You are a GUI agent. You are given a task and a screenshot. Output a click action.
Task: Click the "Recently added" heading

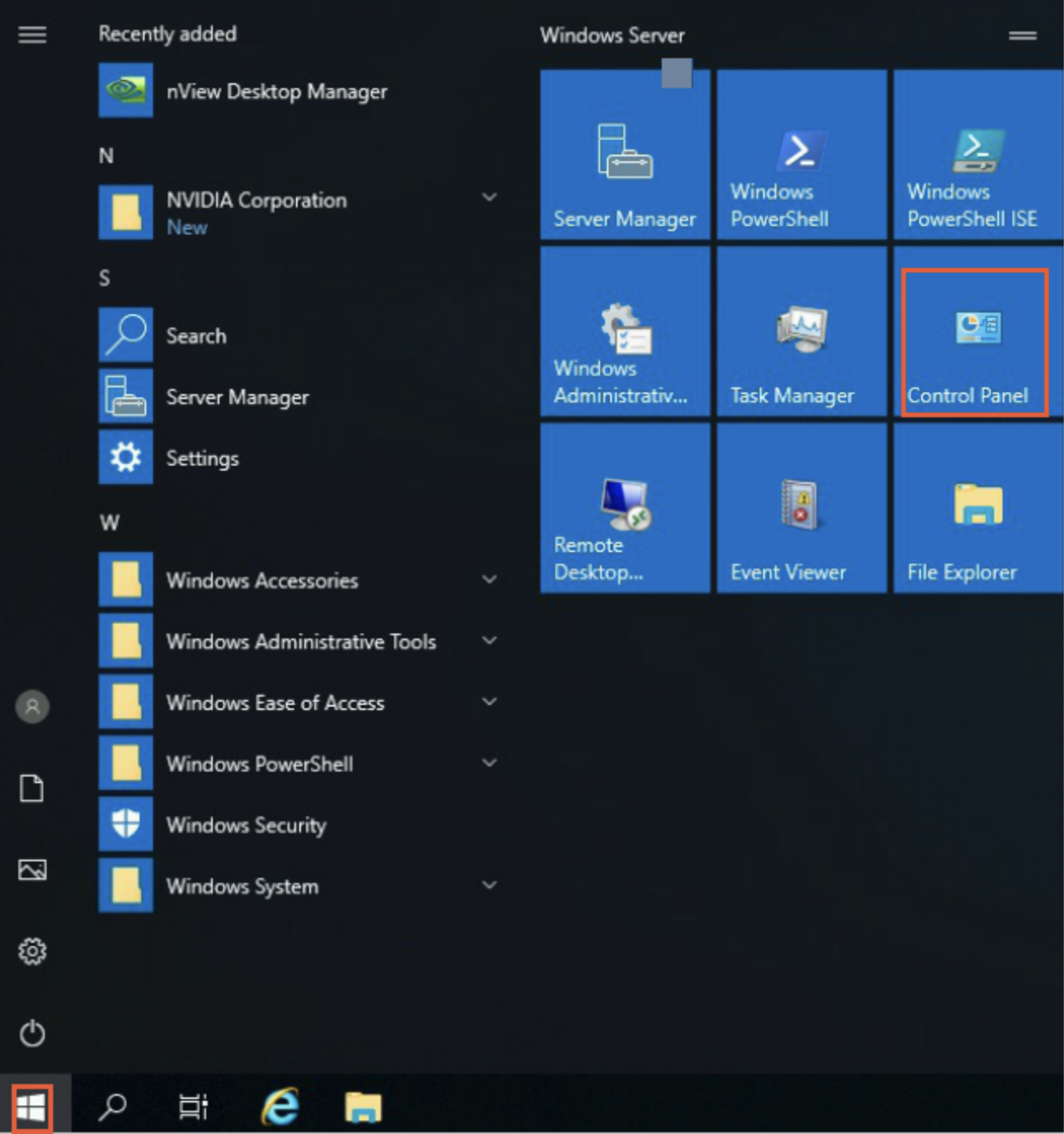point(168,34)
